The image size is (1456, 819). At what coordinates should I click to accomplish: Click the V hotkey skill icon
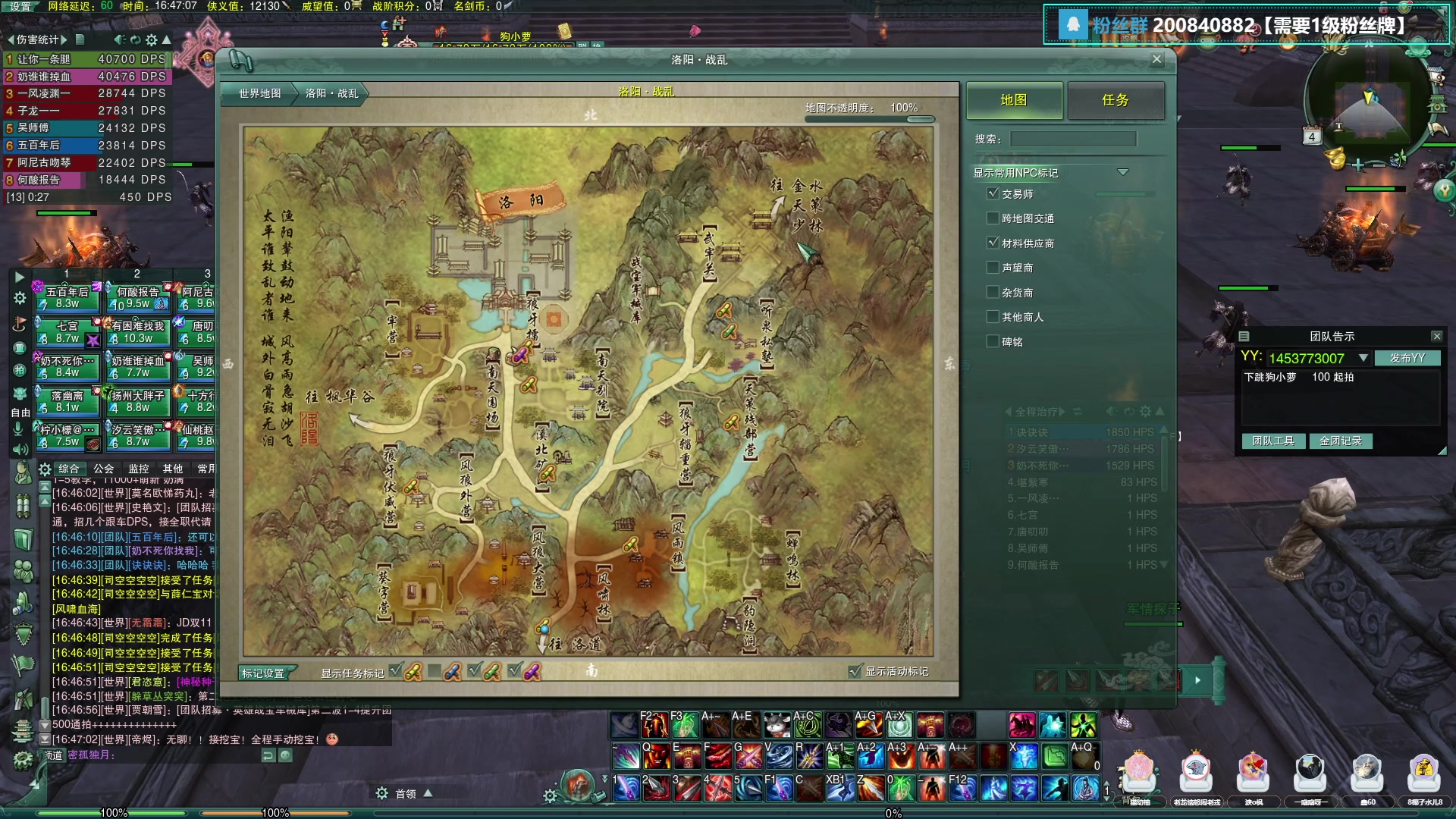coord(779,756)
